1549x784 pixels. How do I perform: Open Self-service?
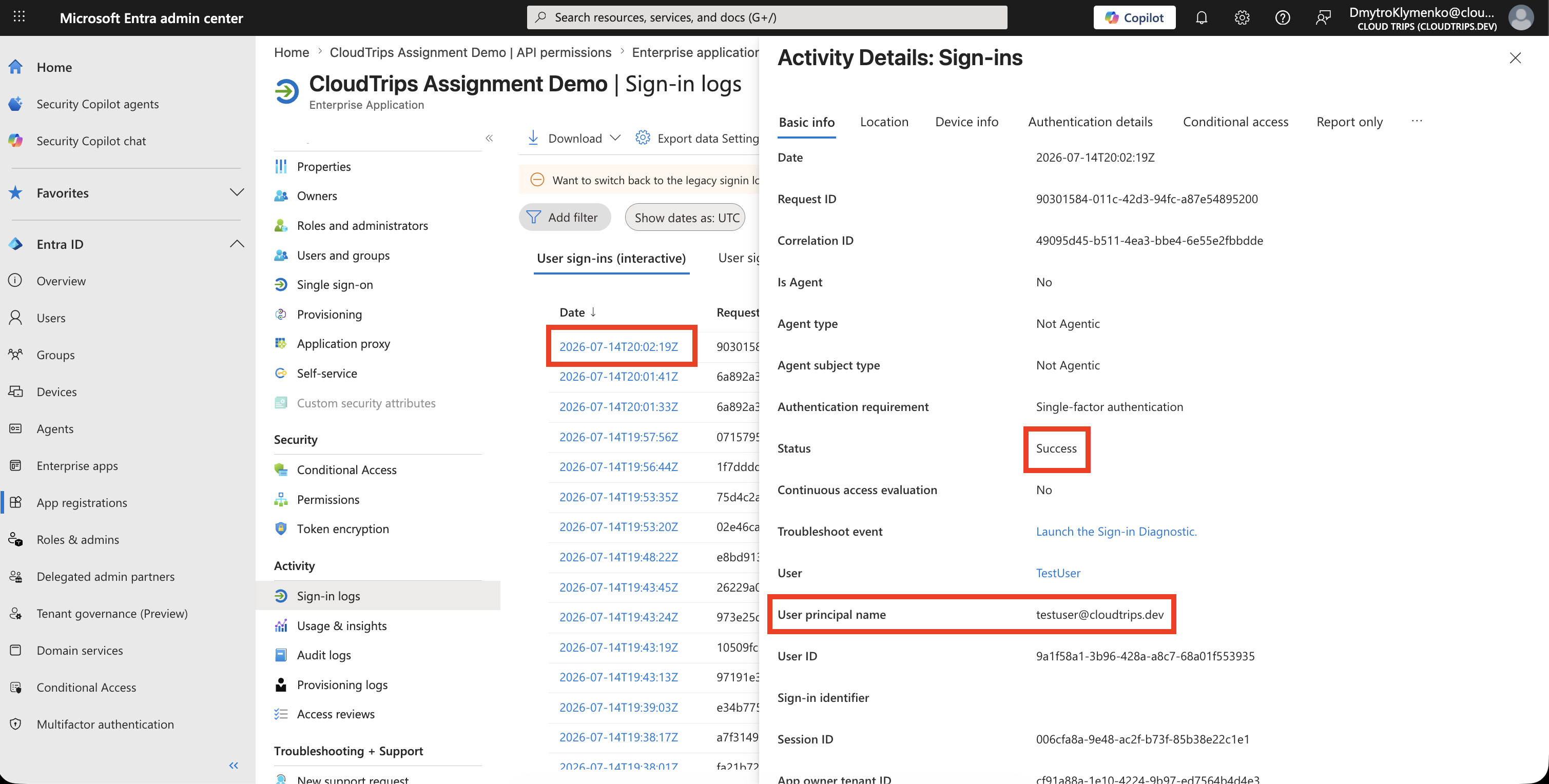click(x=327, y=373)
